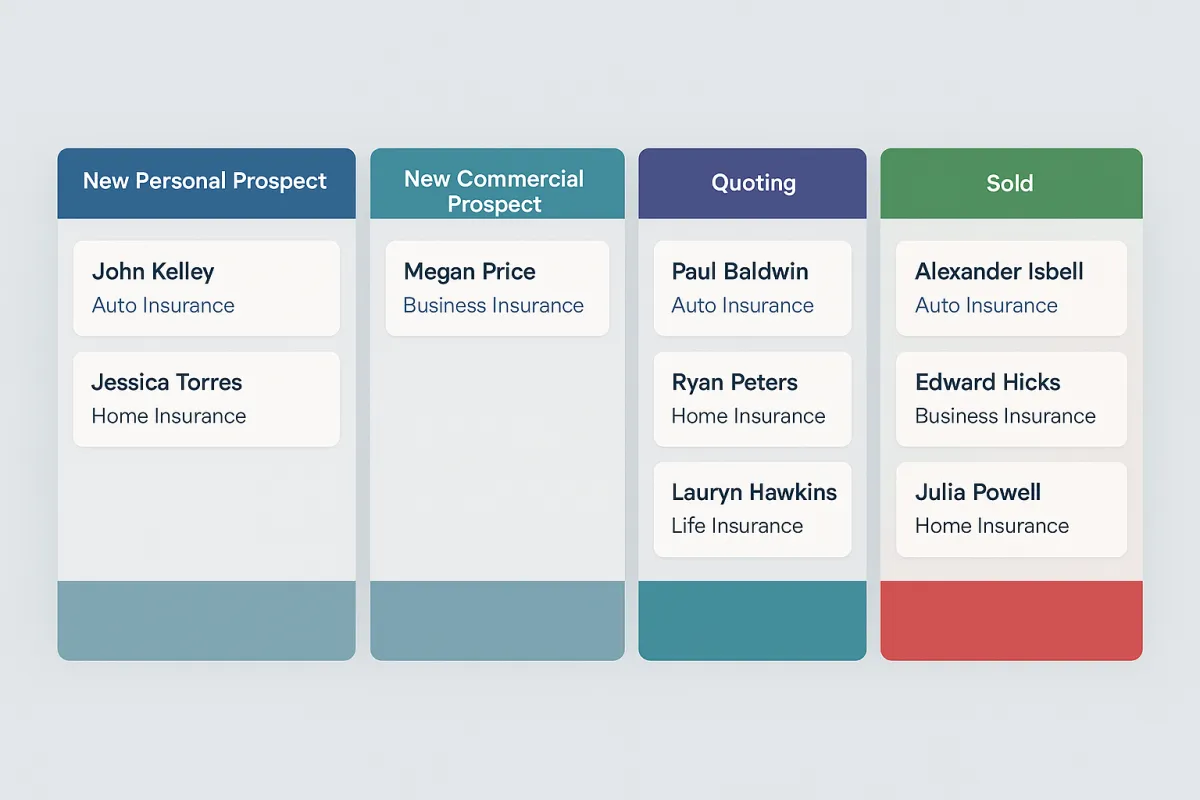Click the New Personal Prospect column header
Screen dimensions: 1200x800
pyautogui.click(x=206, y=183)
